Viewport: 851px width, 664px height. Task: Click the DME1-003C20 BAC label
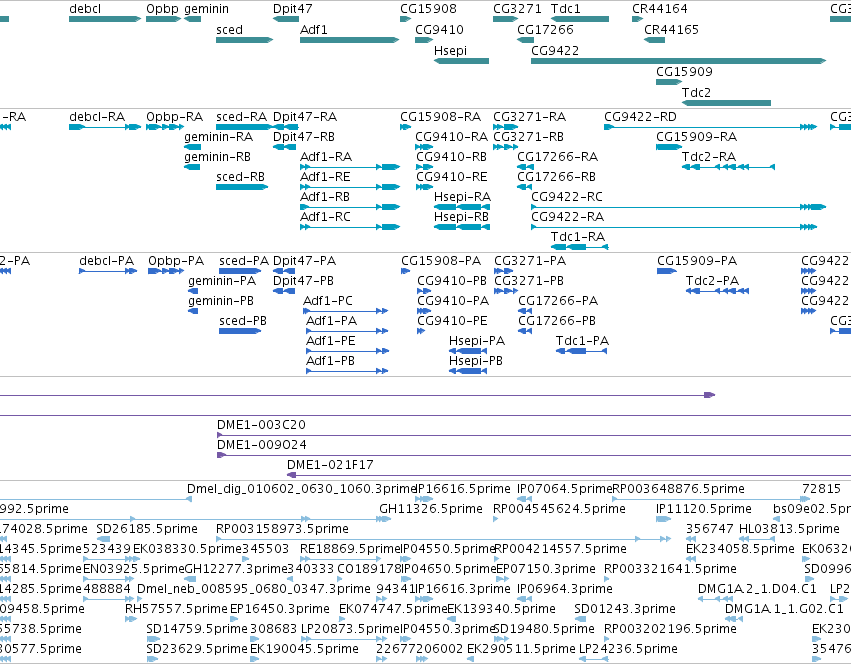261,425
